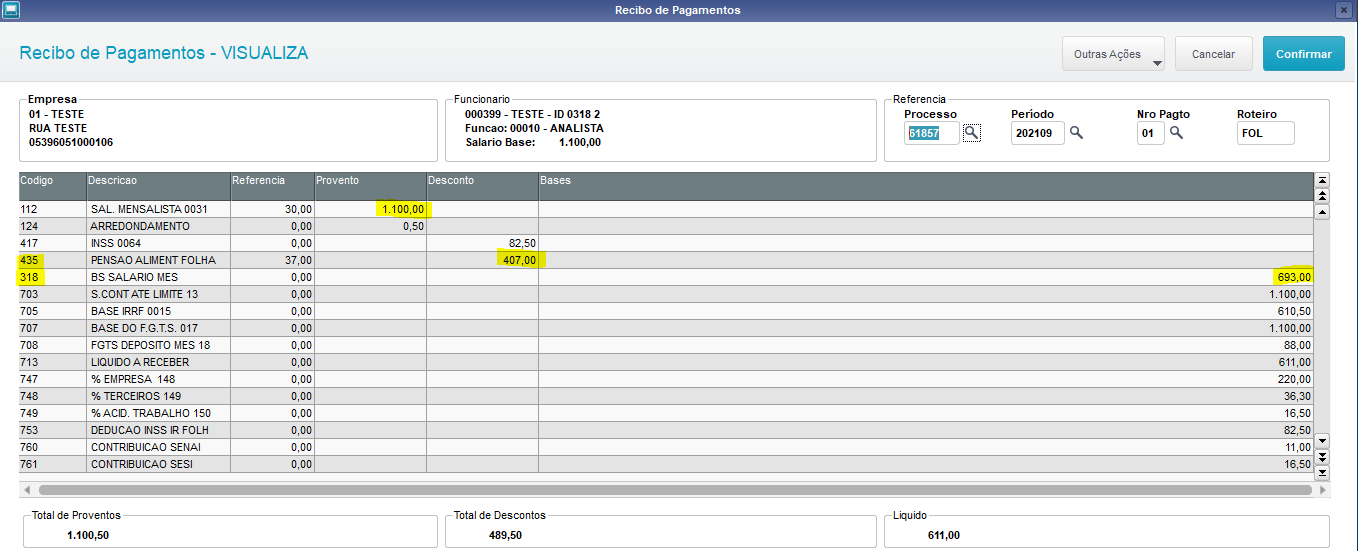Jump to last row with bottom scroll button
This screenshot has width=1359, height=551.
click(1322, 472)
